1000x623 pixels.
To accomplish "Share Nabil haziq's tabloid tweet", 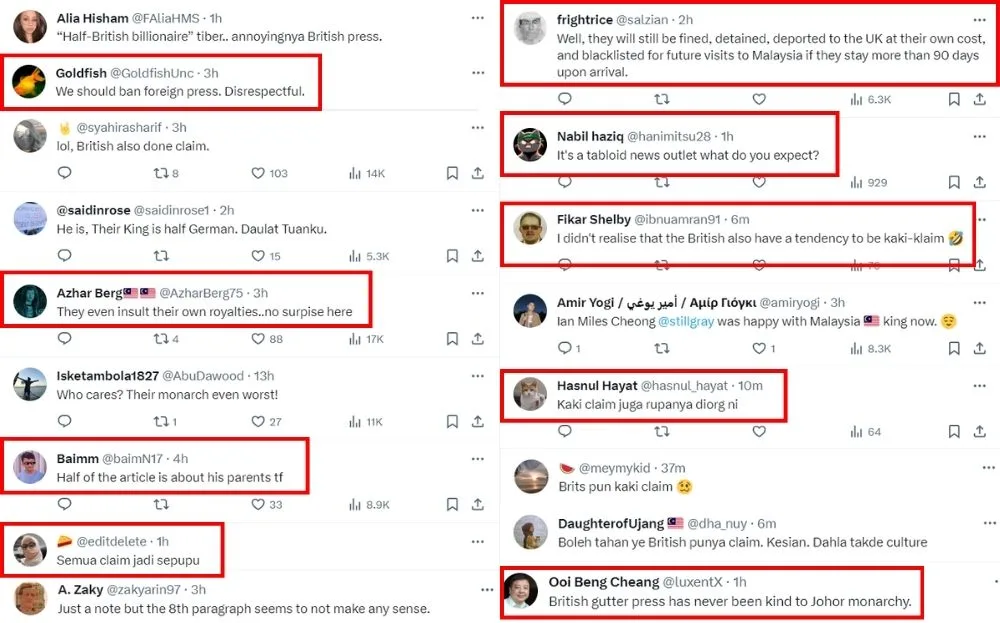I will (980, 182).
